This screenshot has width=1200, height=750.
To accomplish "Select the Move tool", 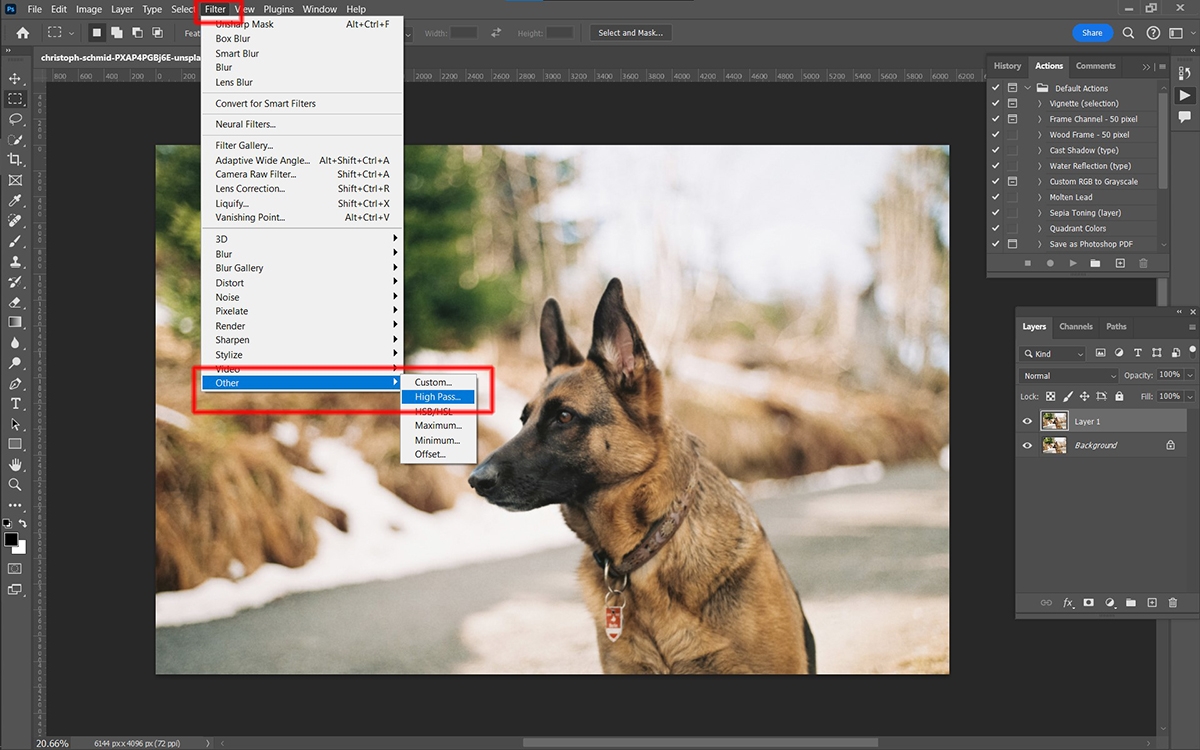I will click(15, 78).
